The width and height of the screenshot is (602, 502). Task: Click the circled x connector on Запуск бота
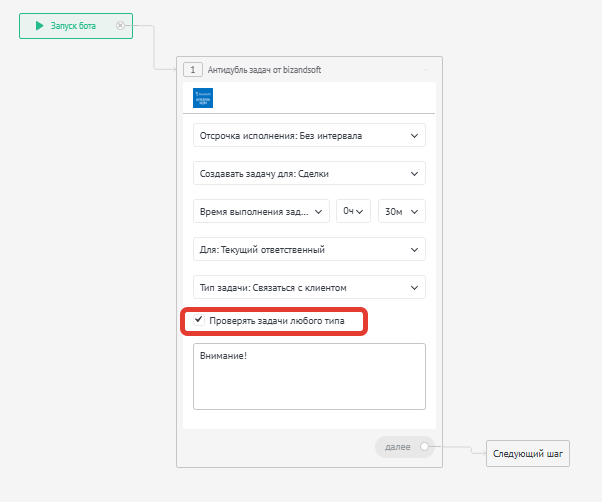pyautogui.click(x=120, y=26)
